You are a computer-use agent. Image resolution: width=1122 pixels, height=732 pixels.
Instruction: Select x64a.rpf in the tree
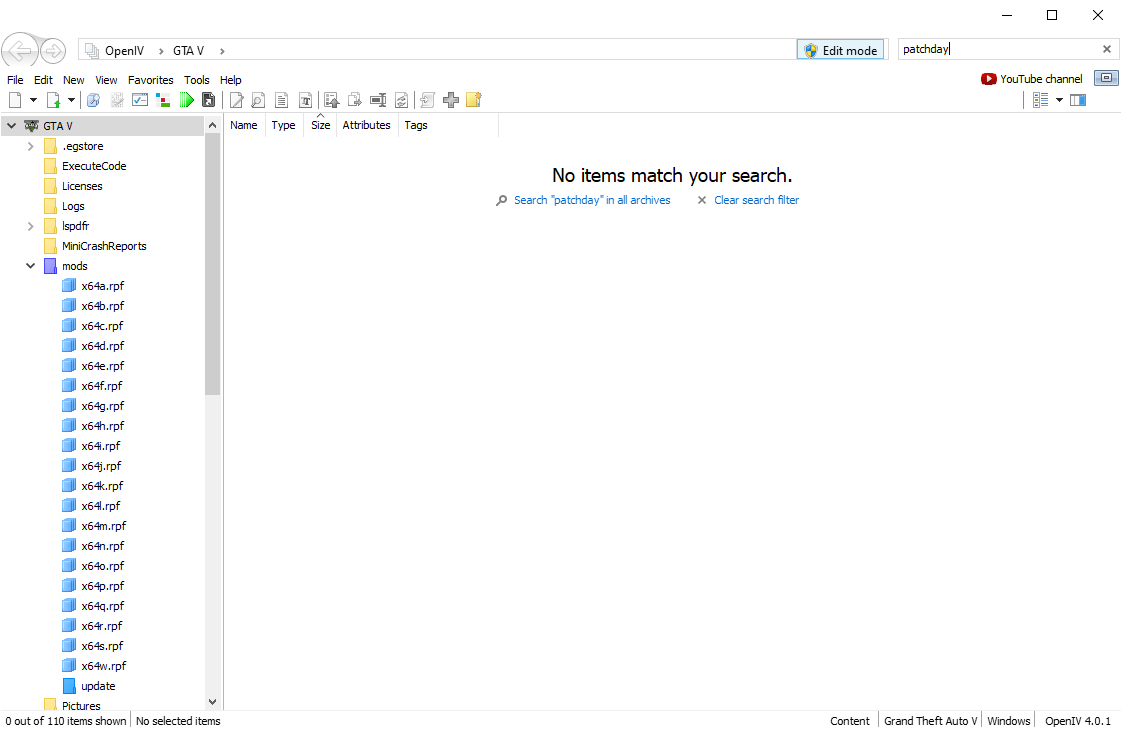[102, 286]
